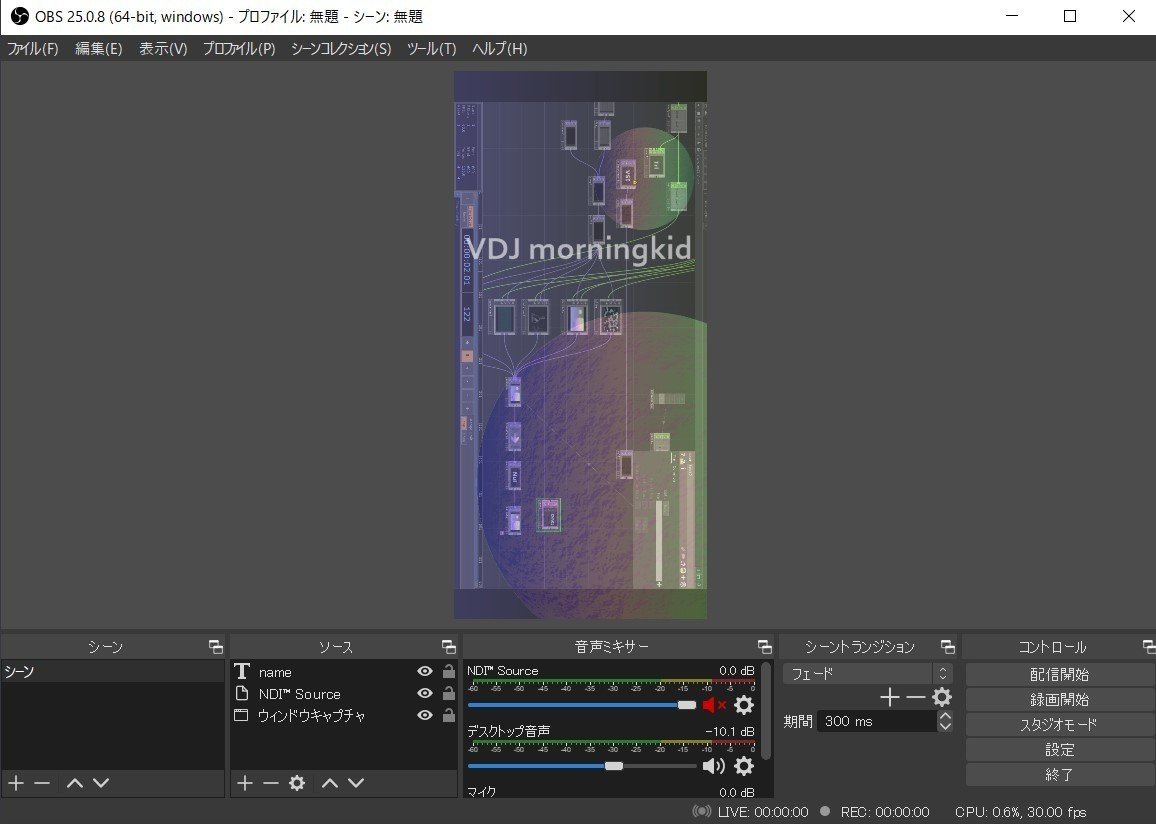Click the NDI Source file icon

pyautogui.click(x=242, y=694)
